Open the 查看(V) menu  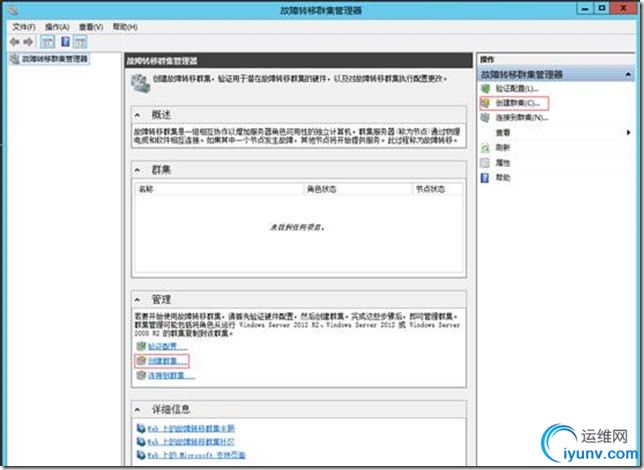tap(91, 27)
